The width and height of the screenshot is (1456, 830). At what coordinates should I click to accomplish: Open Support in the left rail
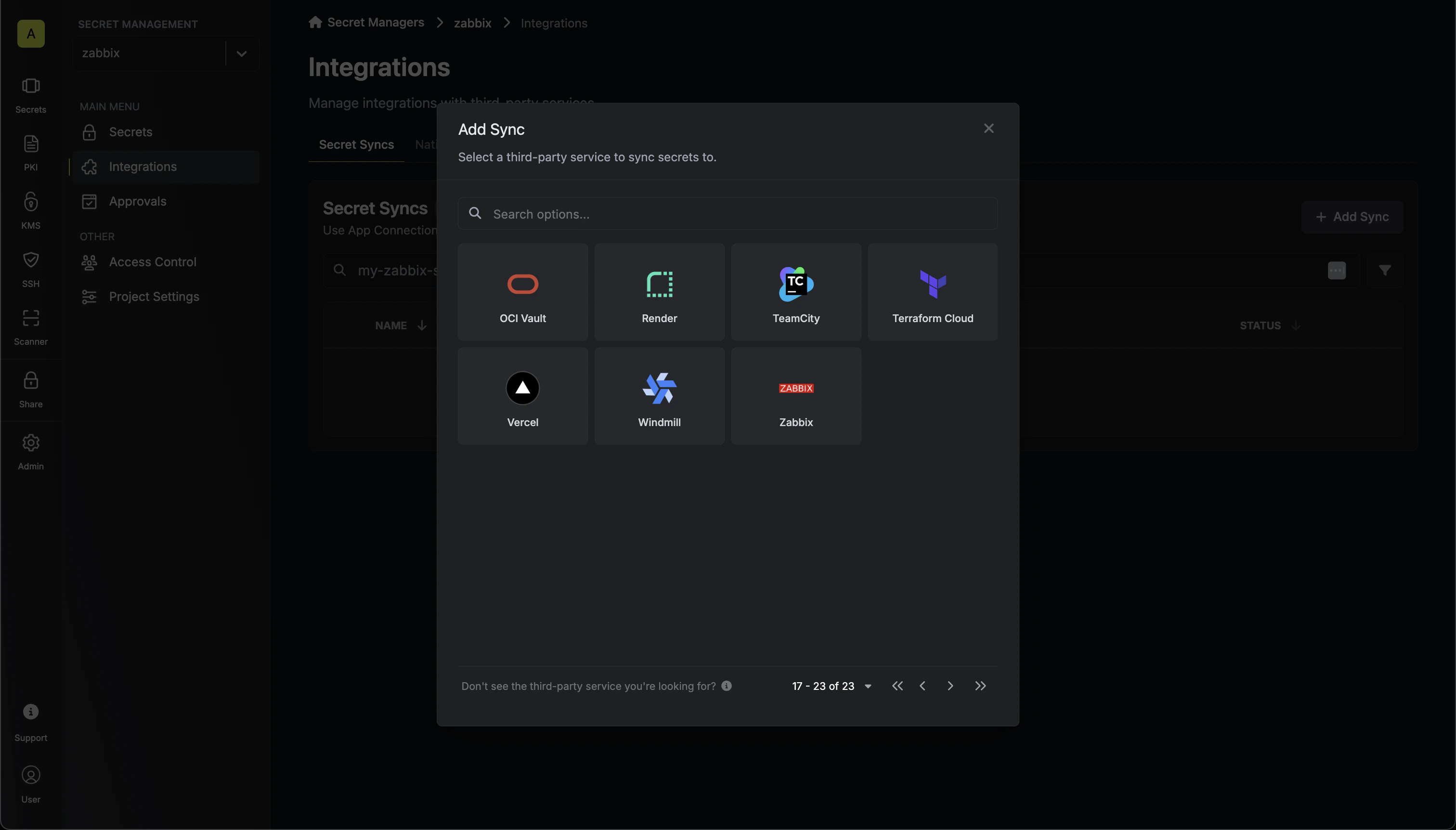31,724
